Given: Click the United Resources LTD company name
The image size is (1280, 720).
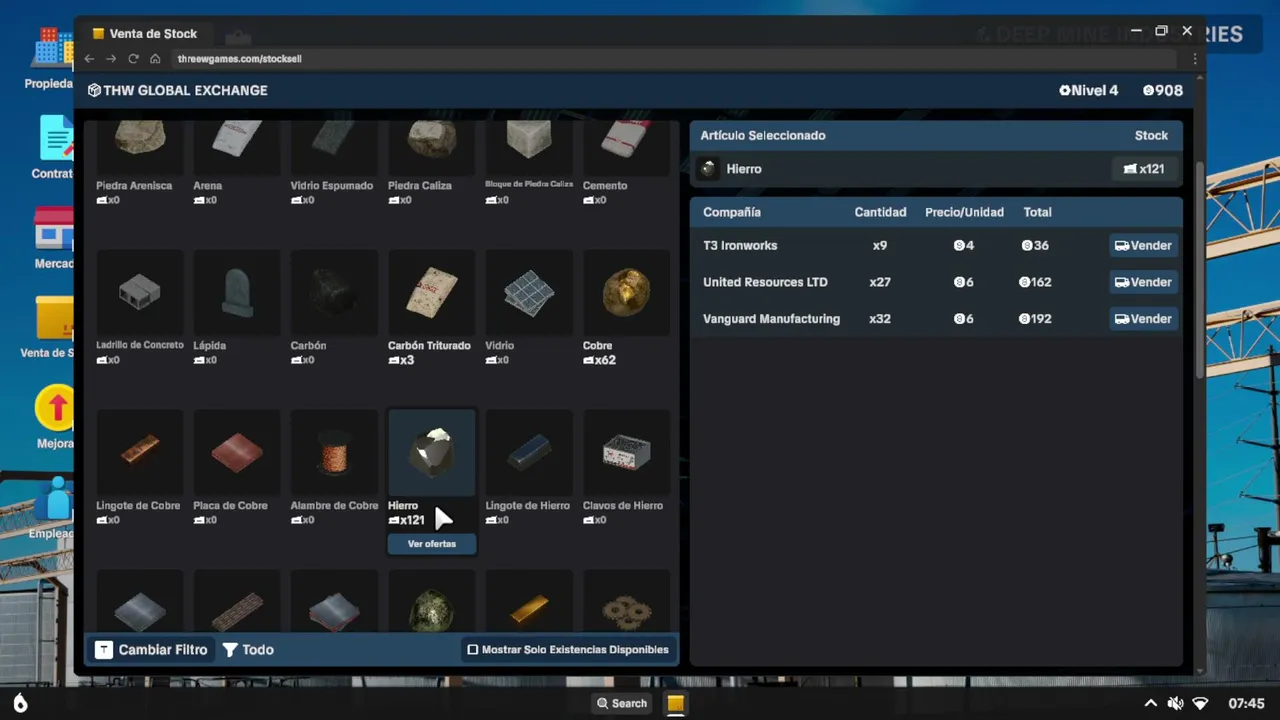Looking at the screenshot, I should coord(765,282).
